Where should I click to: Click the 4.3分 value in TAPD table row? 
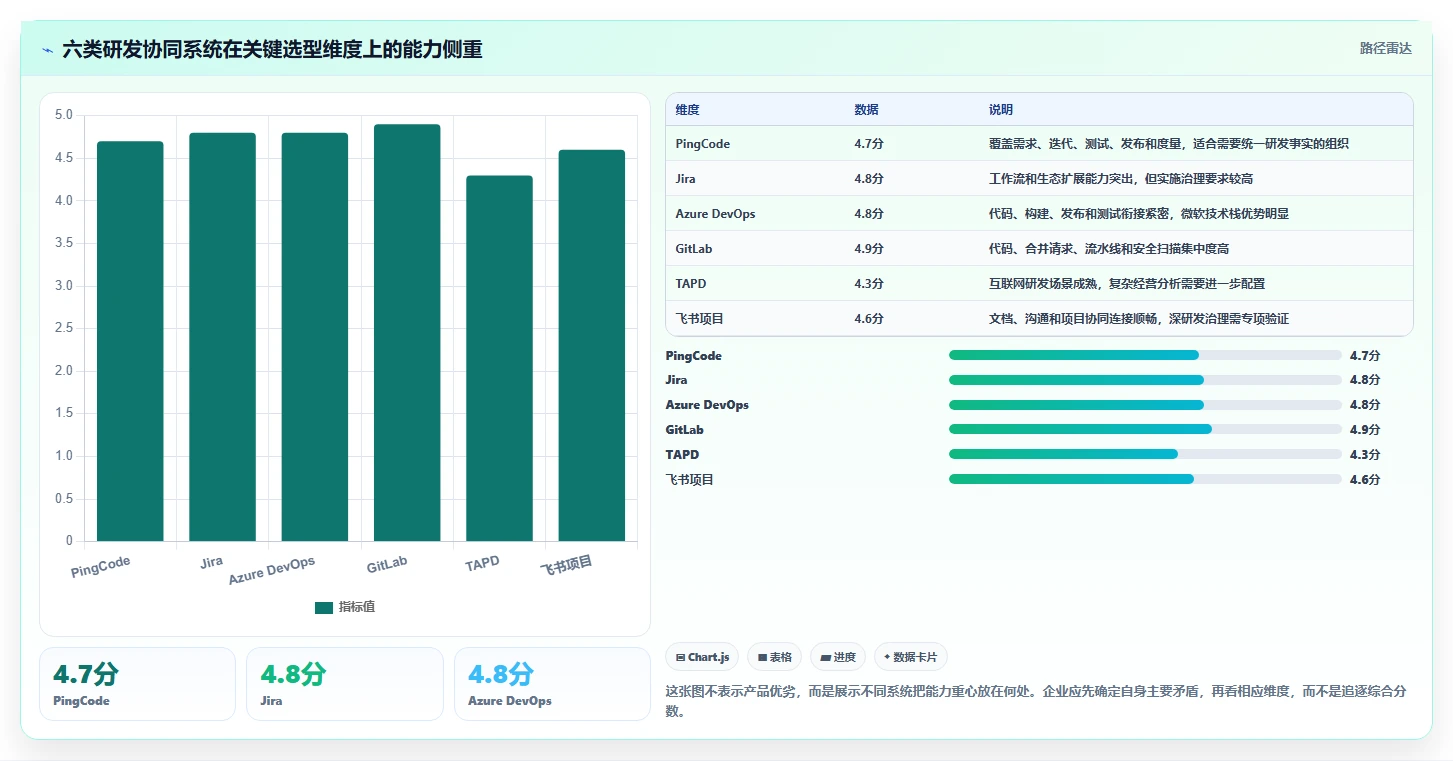(869, 284)
